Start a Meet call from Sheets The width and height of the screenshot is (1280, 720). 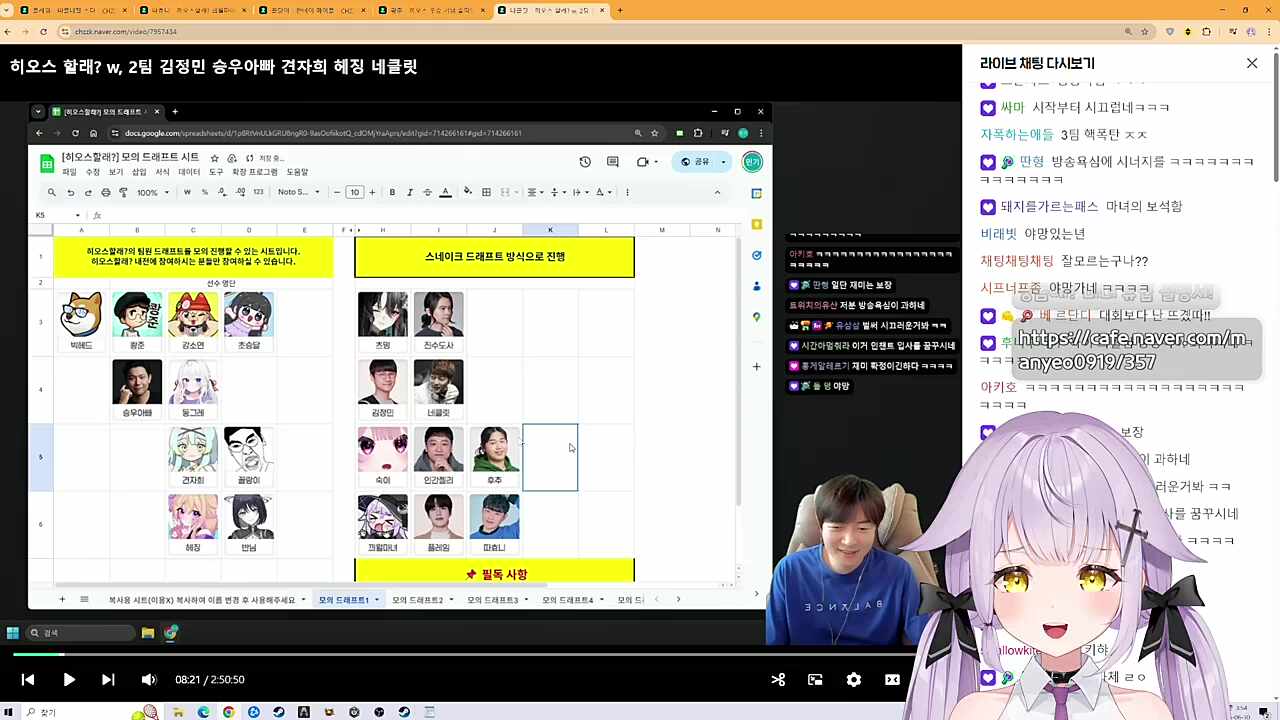pyautogui.click(x=643, y=162)
